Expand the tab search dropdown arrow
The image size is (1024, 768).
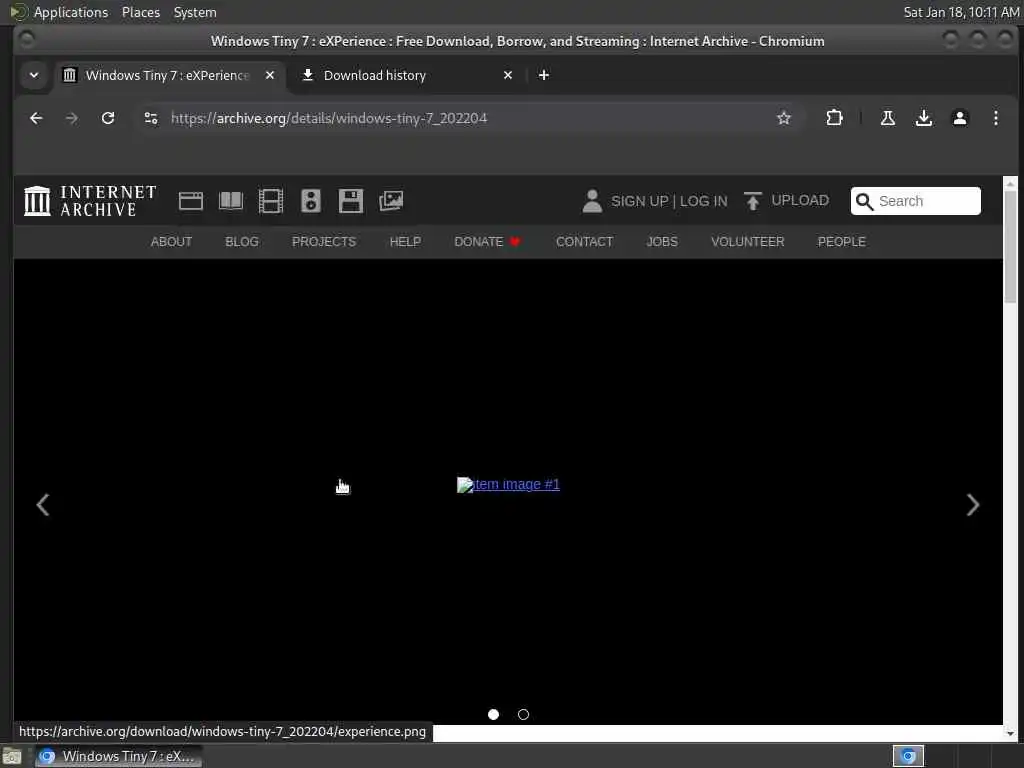34,75
